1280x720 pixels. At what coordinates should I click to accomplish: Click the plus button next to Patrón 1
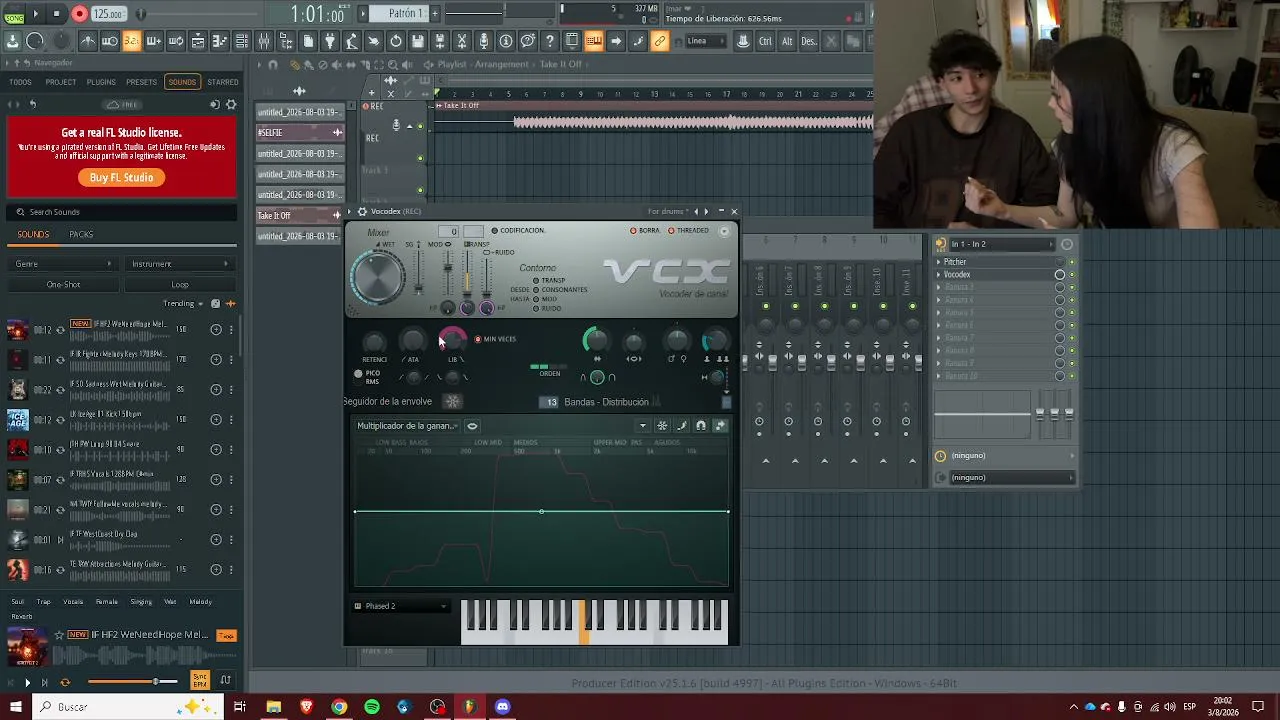(434, 13)
